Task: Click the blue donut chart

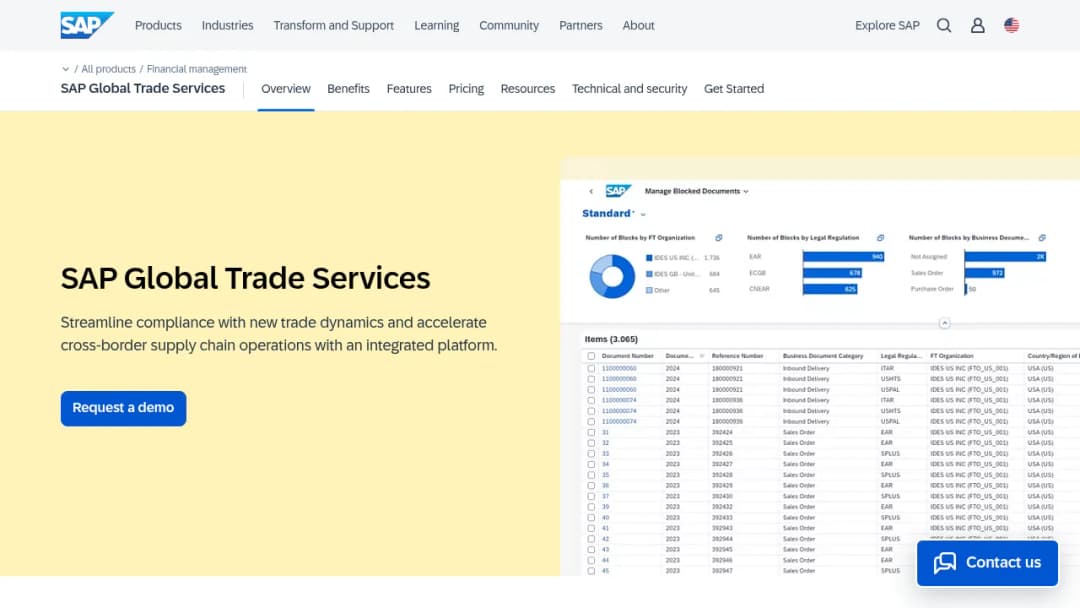Action: 612,276
